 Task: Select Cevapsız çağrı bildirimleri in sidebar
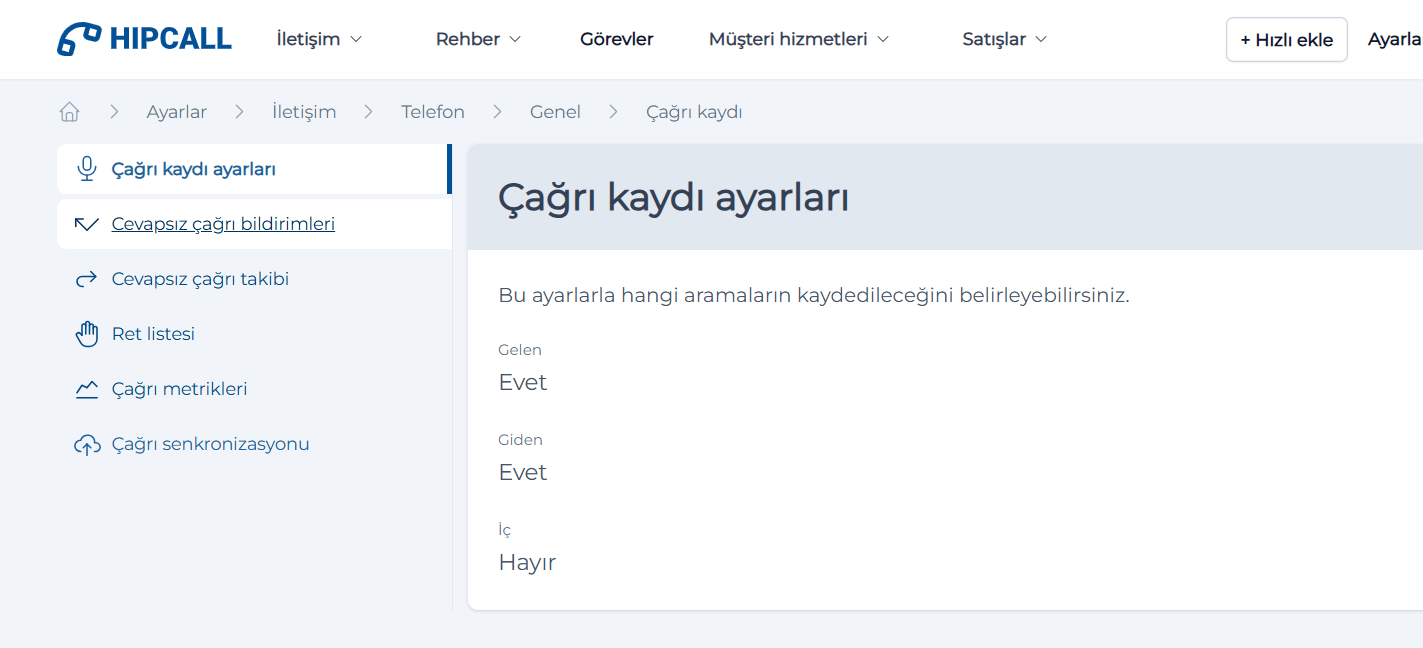click(x=223, y=224)
